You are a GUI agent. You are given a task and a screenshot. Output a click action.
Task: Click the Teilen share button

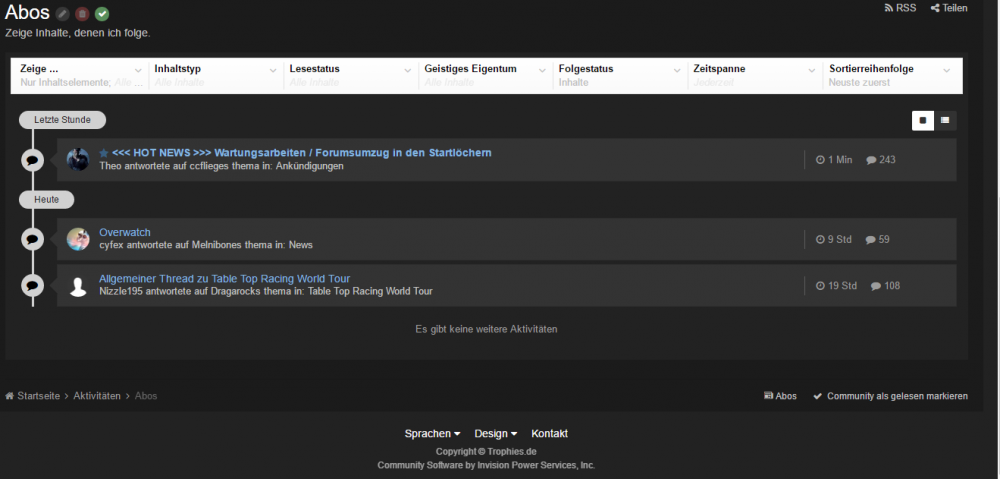point(949,8)
